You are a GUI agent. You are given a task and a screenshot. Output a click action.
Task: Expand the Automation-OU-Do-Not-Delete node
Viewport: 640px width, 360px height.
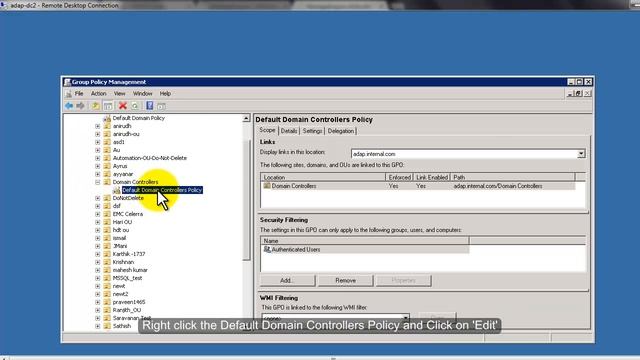click(x=98, y=158)
